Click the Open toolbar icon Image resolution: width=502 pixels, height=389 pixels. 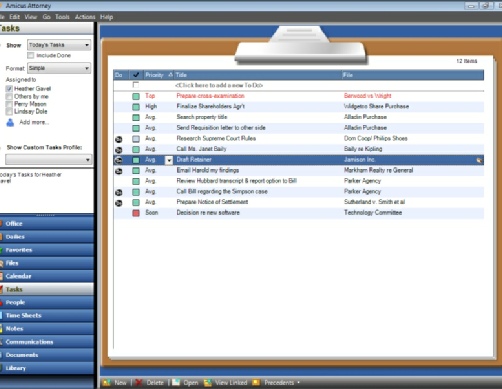(176, 383)
